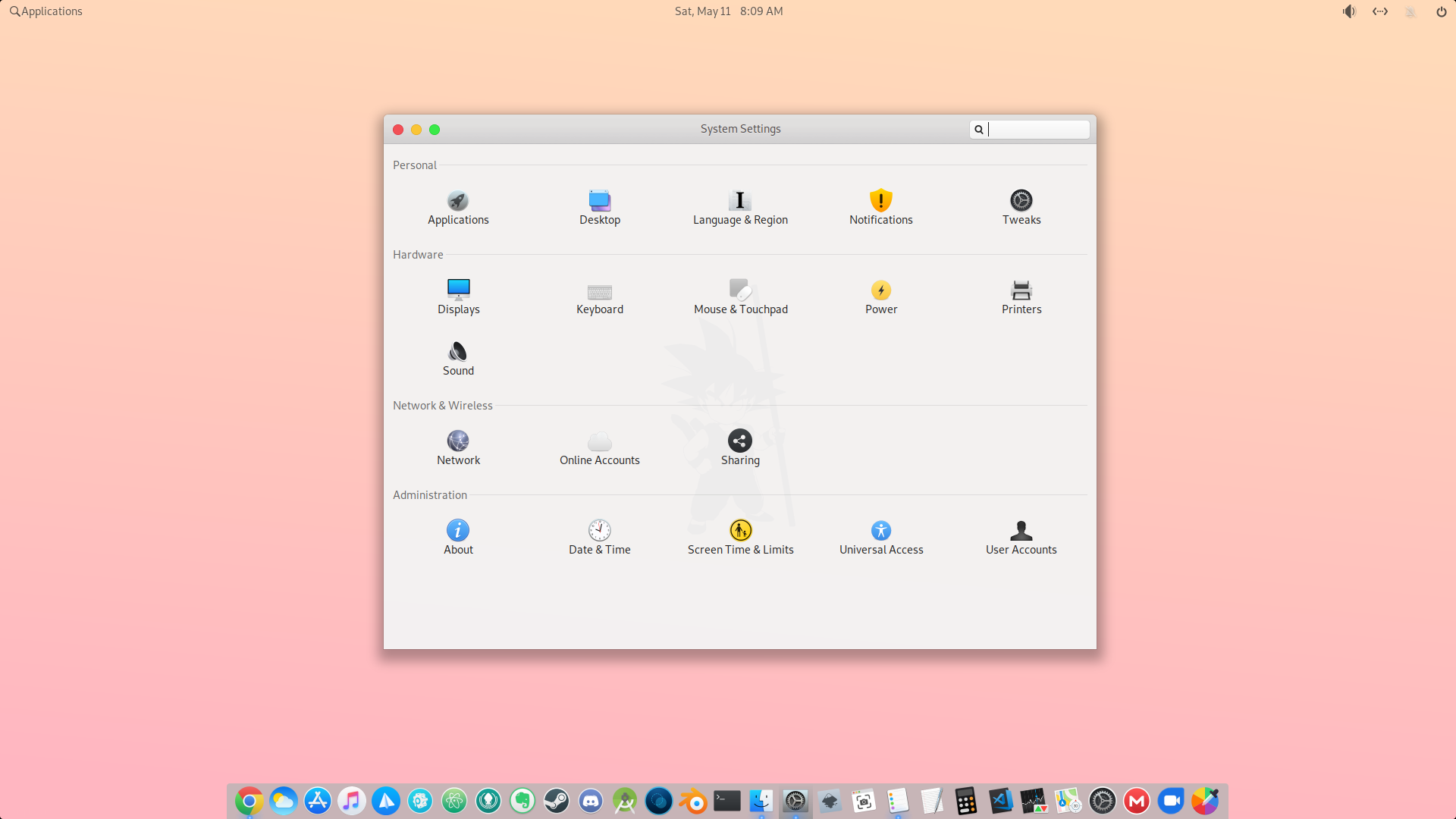The height and width of the screenshot is (819, 1456).
Task: Open Sound settings
Action: [458, 357]
